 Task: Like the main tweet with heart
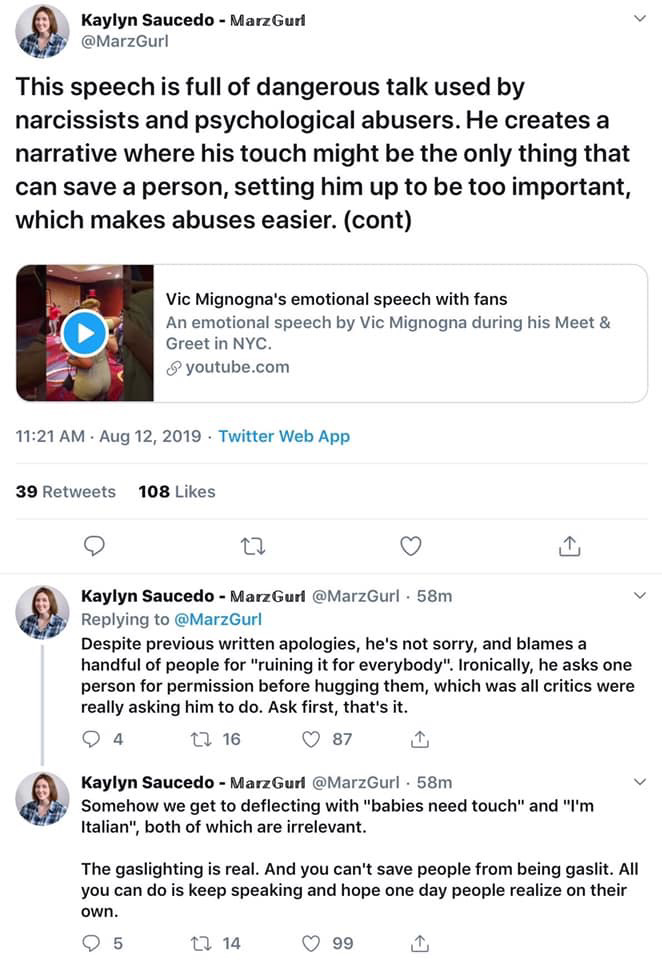[410, 546]
